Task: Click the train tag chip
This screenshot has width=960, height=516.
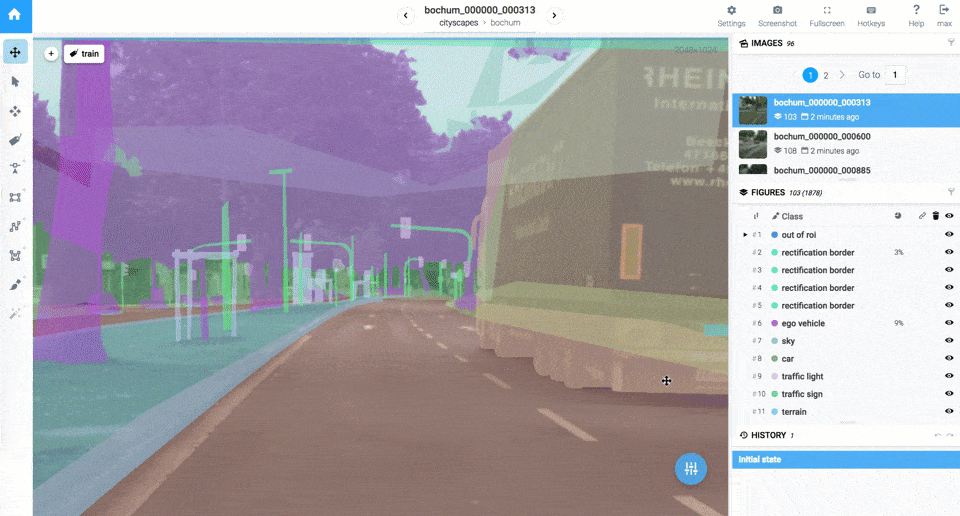Action: coord(84,54)
